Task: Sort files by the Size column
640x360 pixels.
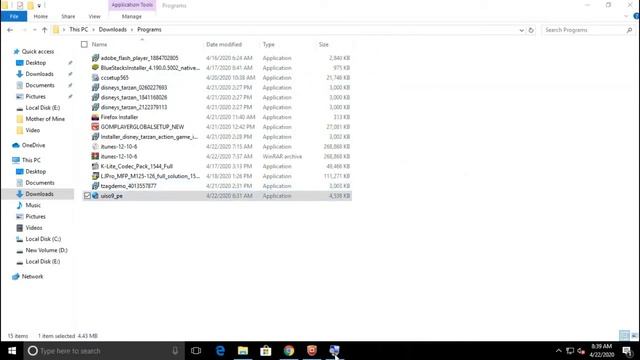Action: 323,44
